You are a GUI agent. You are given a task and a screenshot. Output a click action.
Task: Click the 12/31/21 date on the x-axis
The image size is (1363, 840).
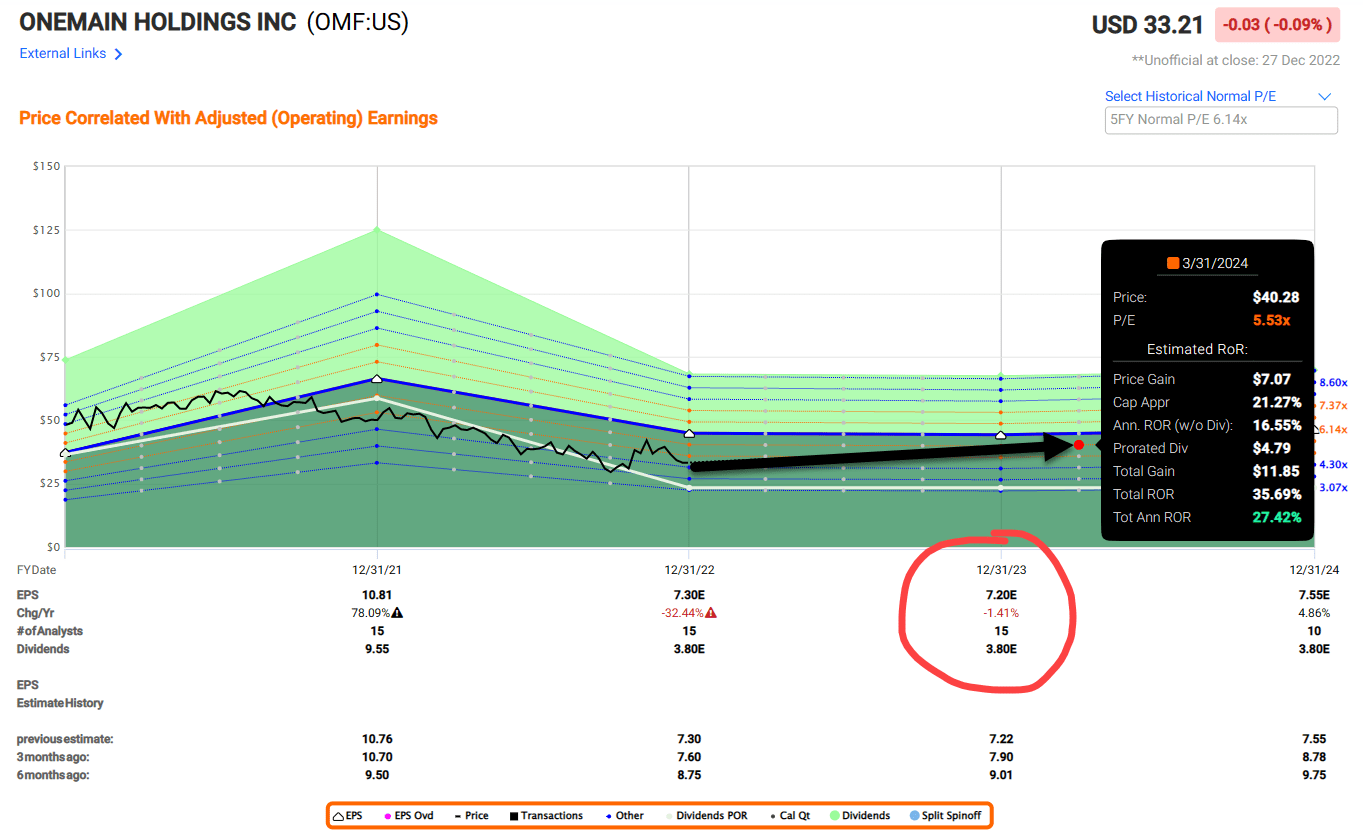click(377, 569)
